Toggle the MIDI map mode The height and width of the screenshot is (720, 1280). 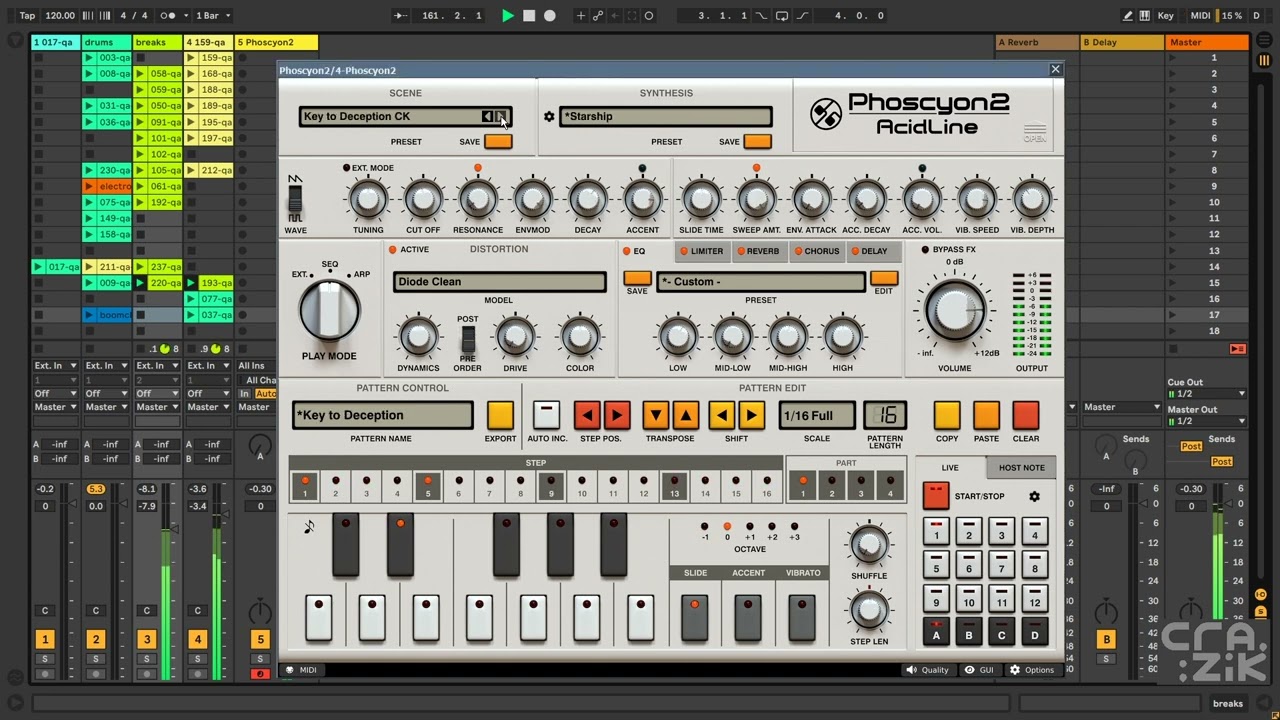click(x=1200, y=15)
